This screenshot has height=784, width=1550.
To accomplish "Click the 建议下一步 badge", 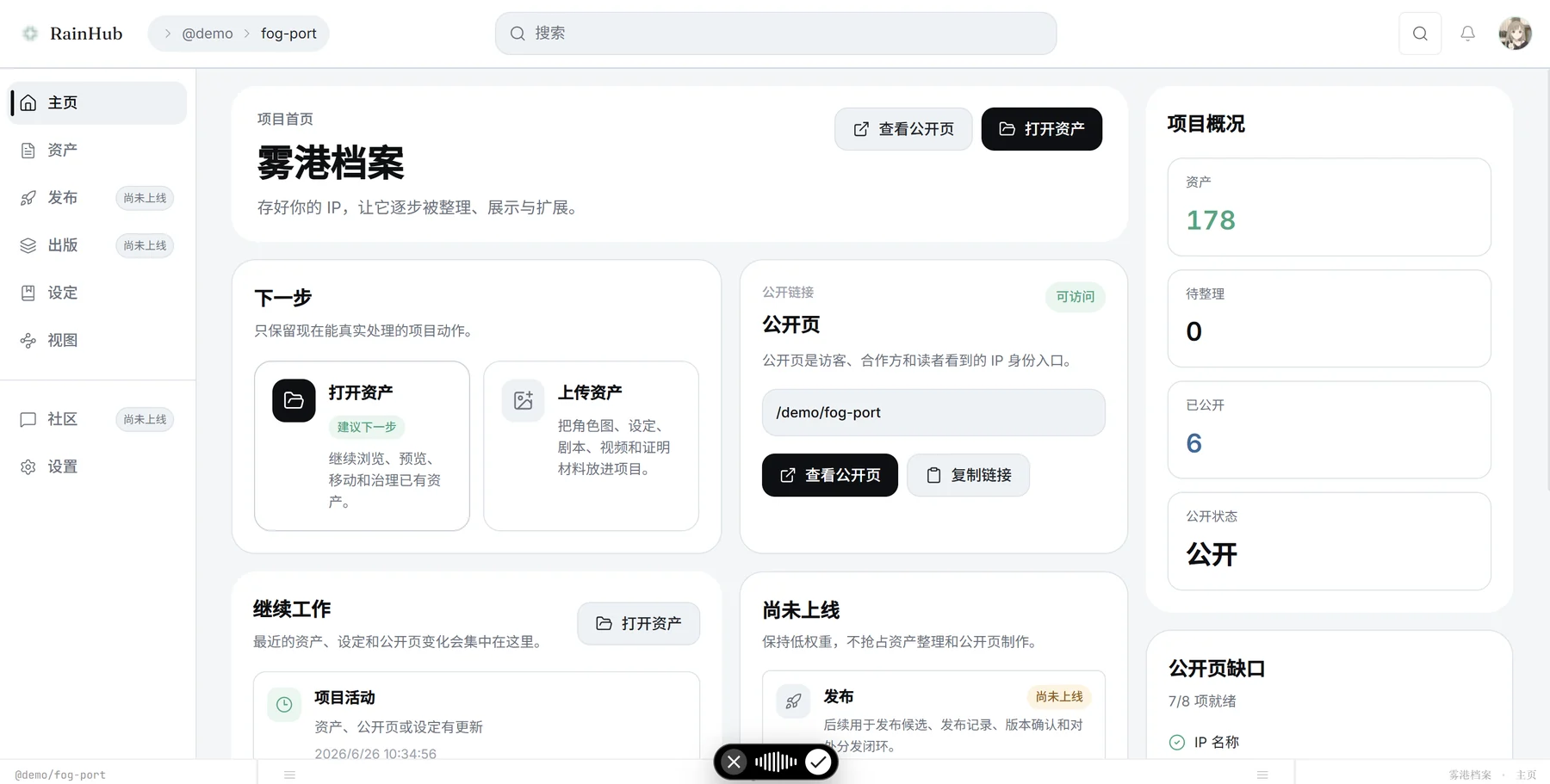I will [x=367, y=427].
